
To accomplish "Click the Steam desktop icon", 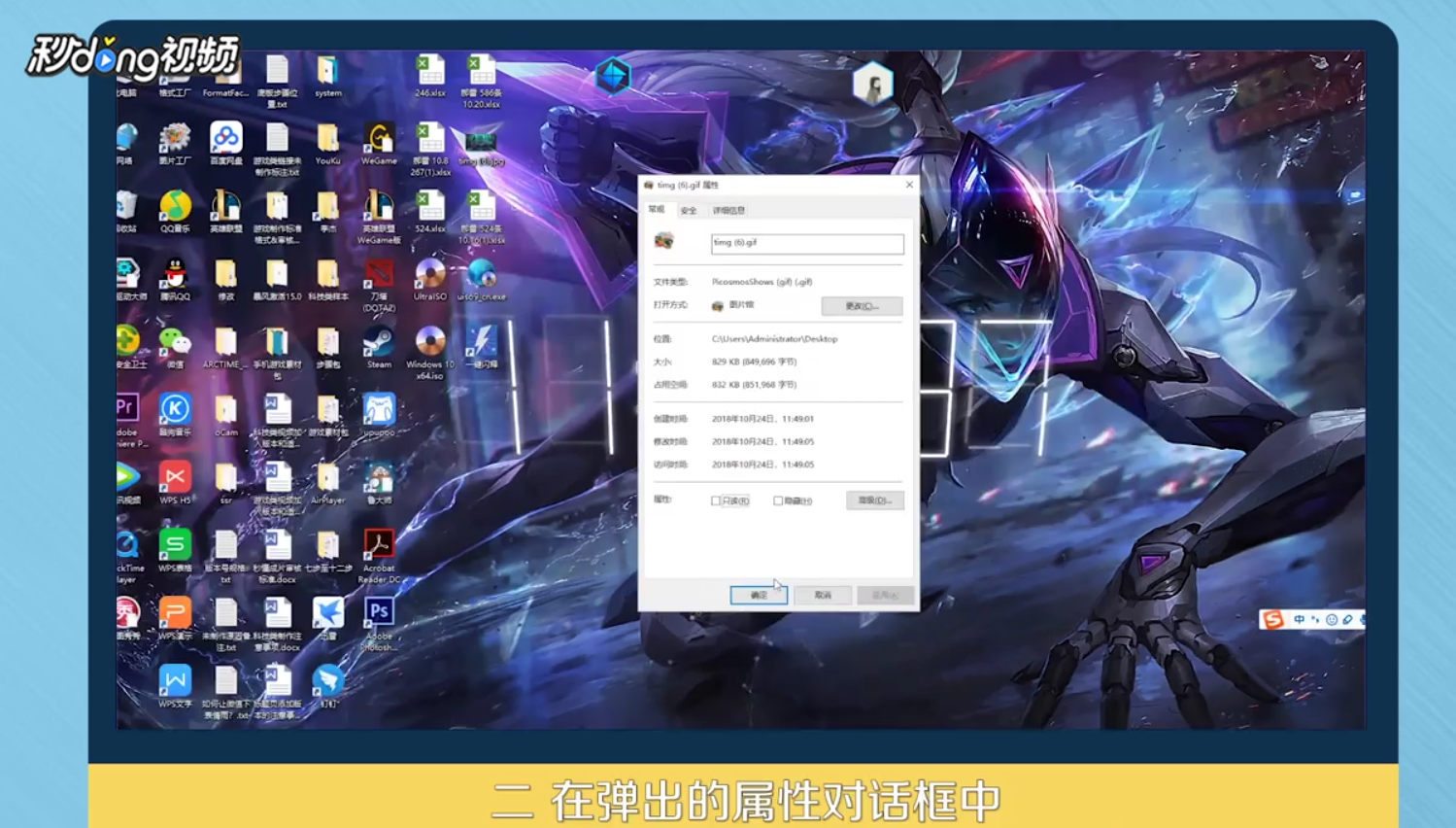I will (379, 348).
